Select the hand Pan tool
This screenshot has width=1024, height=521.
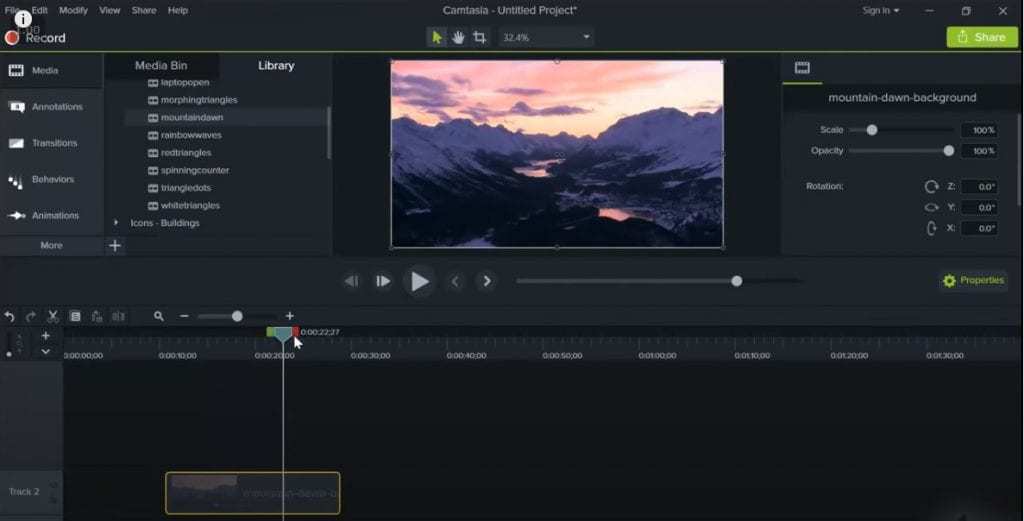(x=458, y=37)
